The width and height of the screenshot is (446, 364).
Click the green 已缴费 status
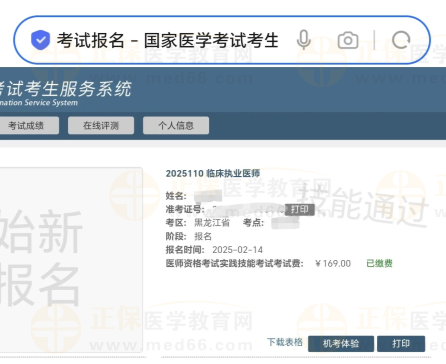coord(379,263)
